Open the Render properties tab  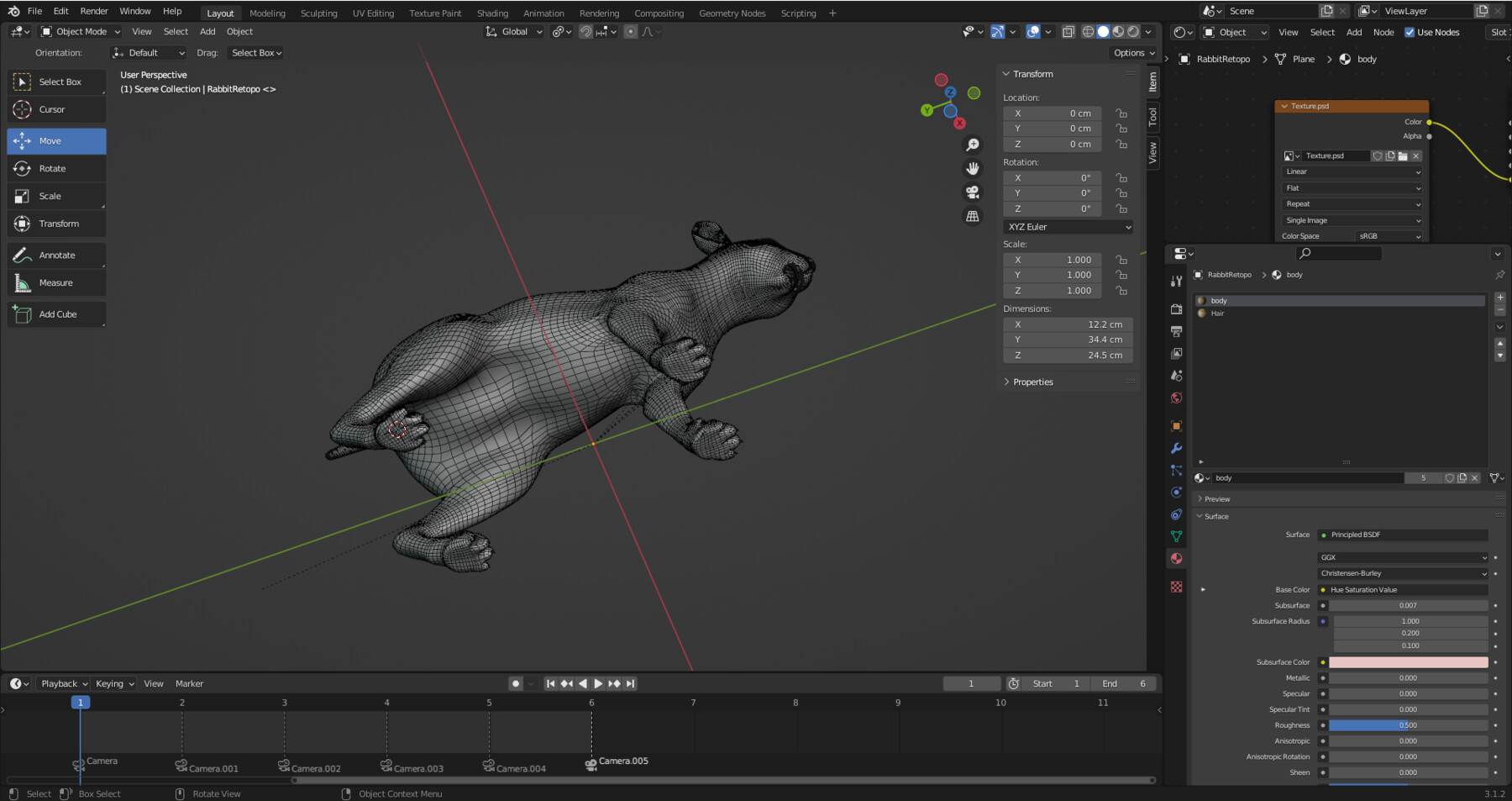pyautogui.click(x=1176, y=309)
